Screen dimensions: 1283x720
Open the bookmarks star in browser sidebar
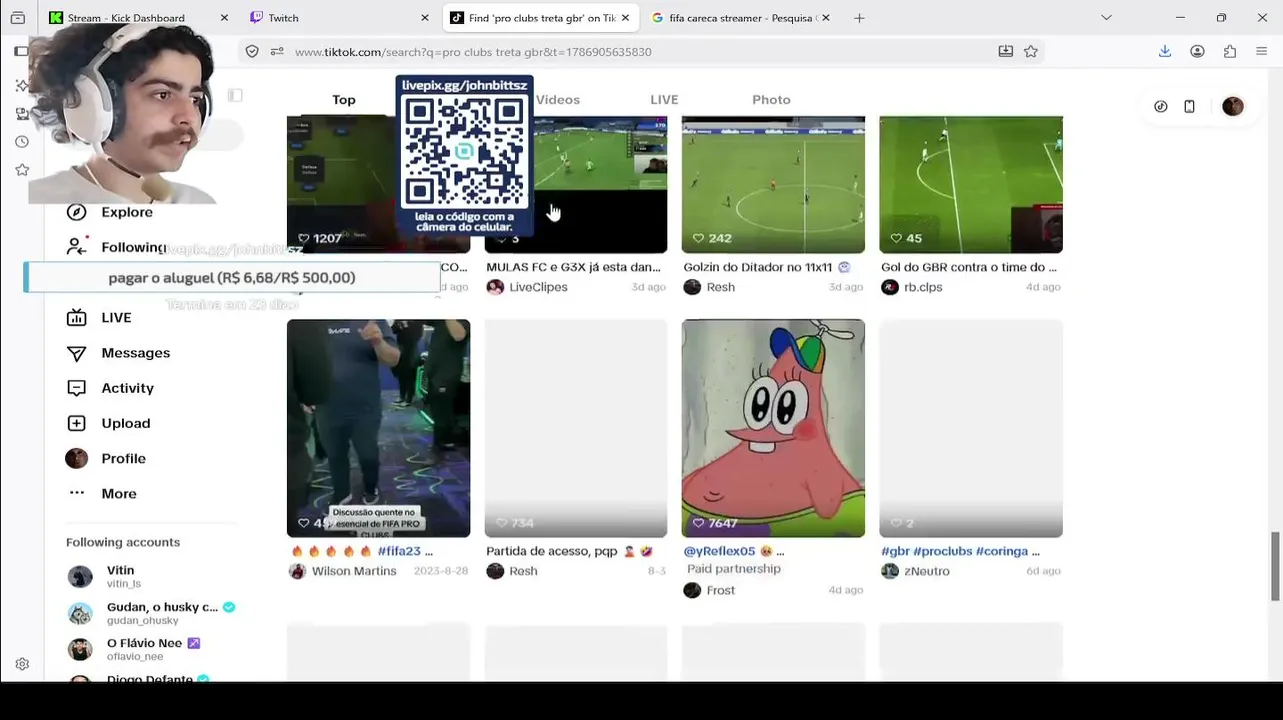[22, 170]
